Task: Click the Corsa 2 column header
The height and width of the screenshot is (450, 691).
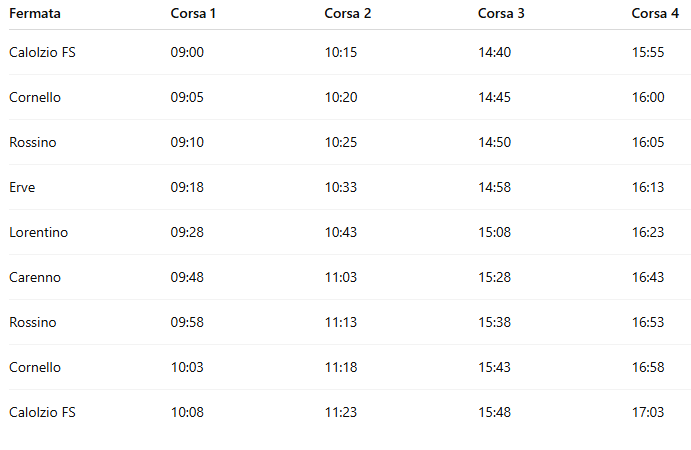Action: click(348, 13)
